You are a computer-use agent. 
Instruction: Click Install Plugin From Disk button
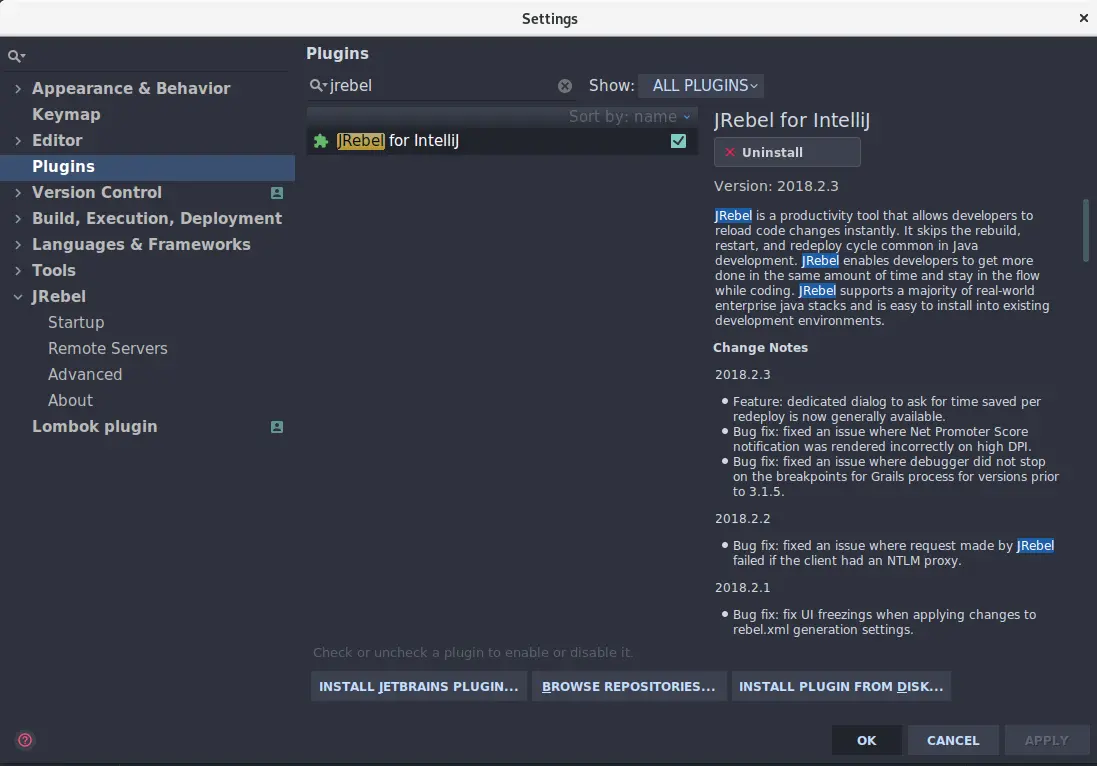(841, 686)
